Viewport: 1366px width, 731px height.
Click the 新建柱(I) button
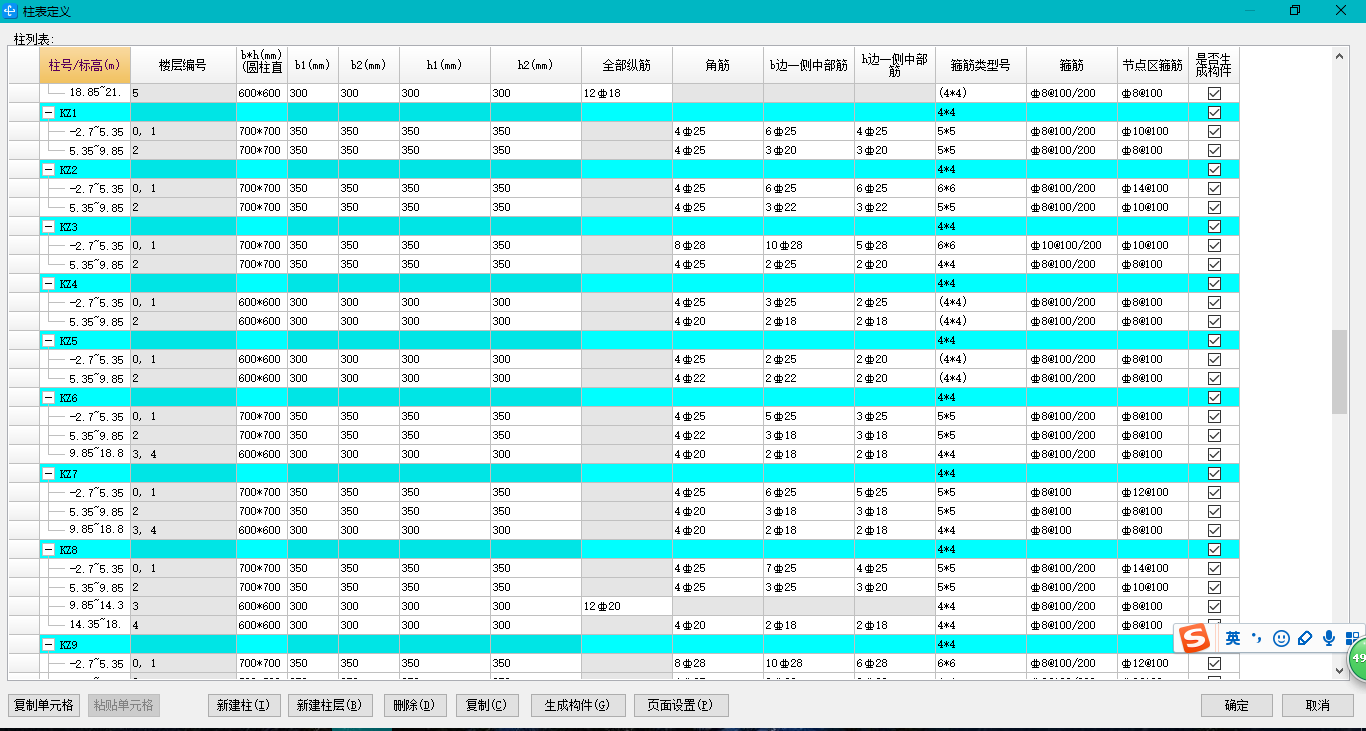click(243, 705)
